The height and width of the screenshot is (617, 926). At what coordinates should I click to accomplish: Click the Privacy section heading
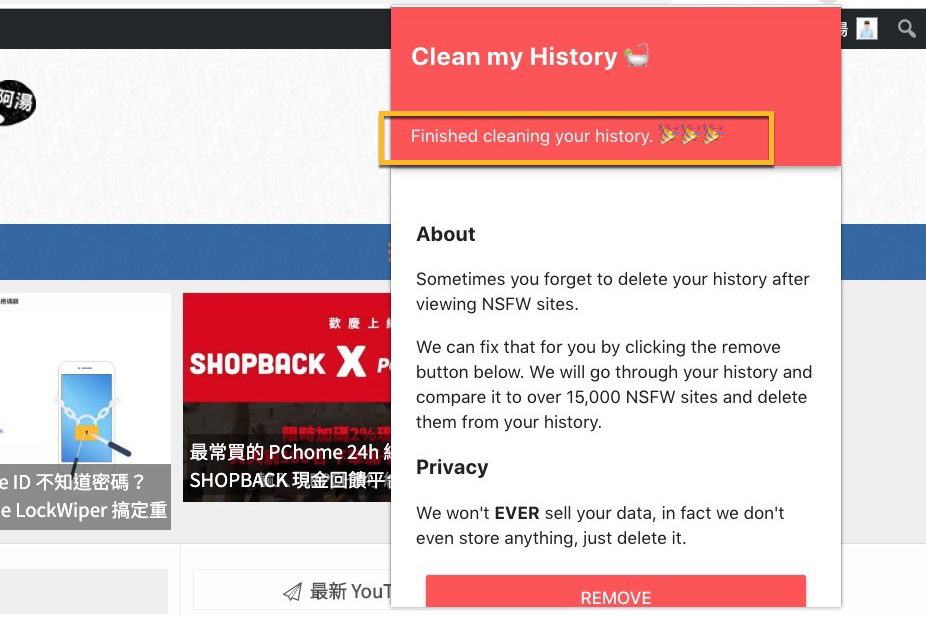pyautogui.click(x=452, y=466)
